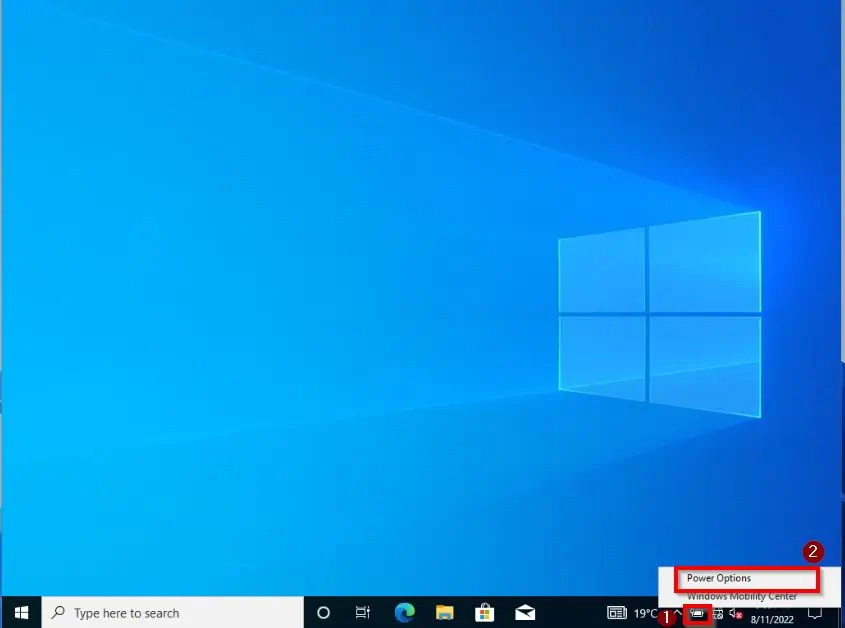
Task: Expand hidden system tray icons
Action: (x=678, y=613)
